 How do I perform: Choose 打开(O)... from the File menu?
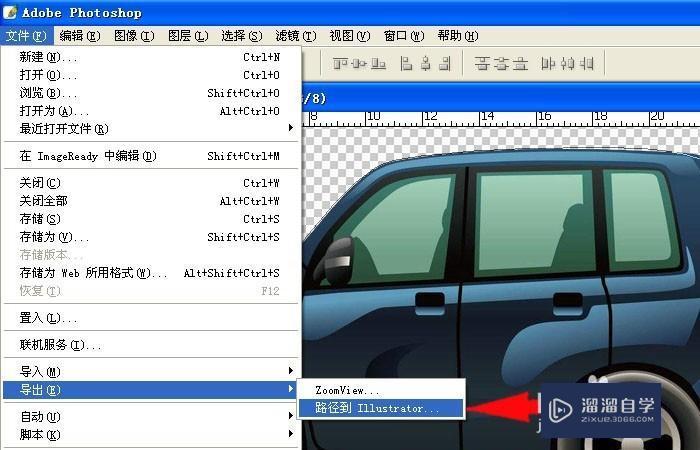150,75
